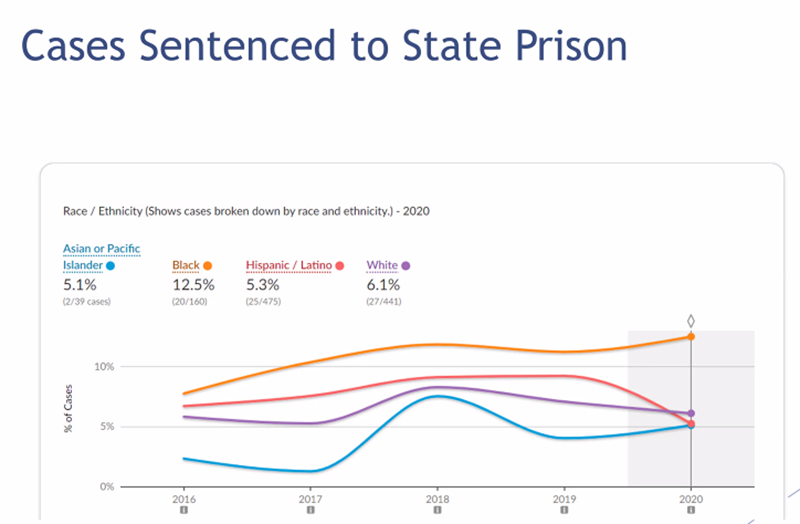Viewport: 800px width, 524px height.
Task: Open the info icon below 2020
Action: click(691, 511)
